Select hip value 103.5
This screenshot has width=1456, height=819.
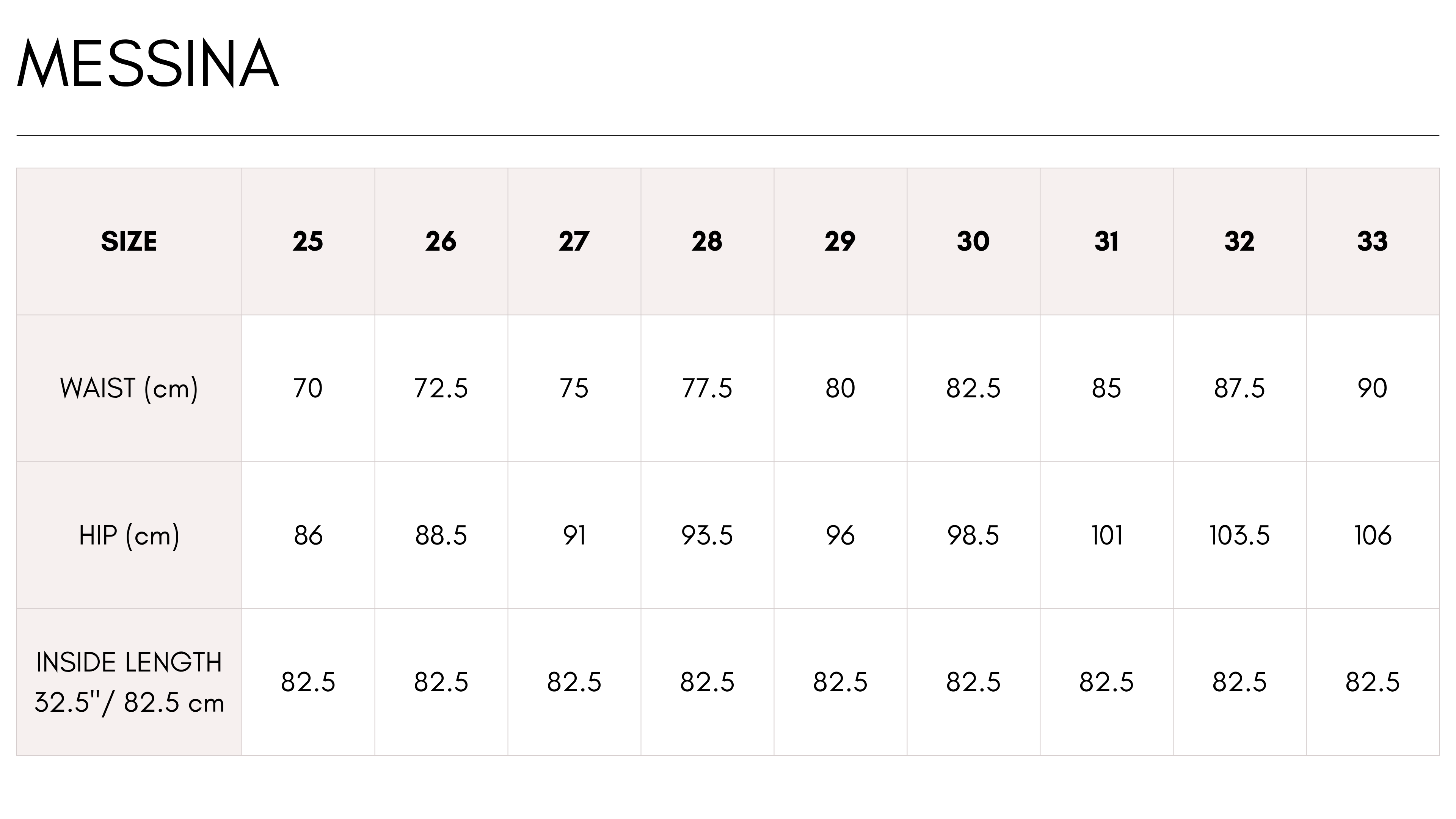pyautogui.click(x=1239, y=535)
